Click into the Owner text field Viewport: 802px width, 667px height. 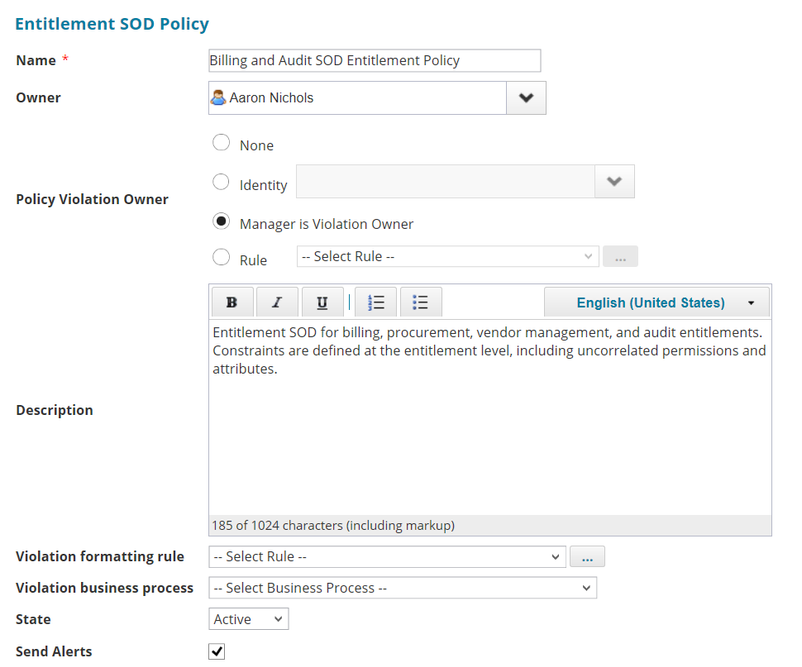(x=358, y=98)
